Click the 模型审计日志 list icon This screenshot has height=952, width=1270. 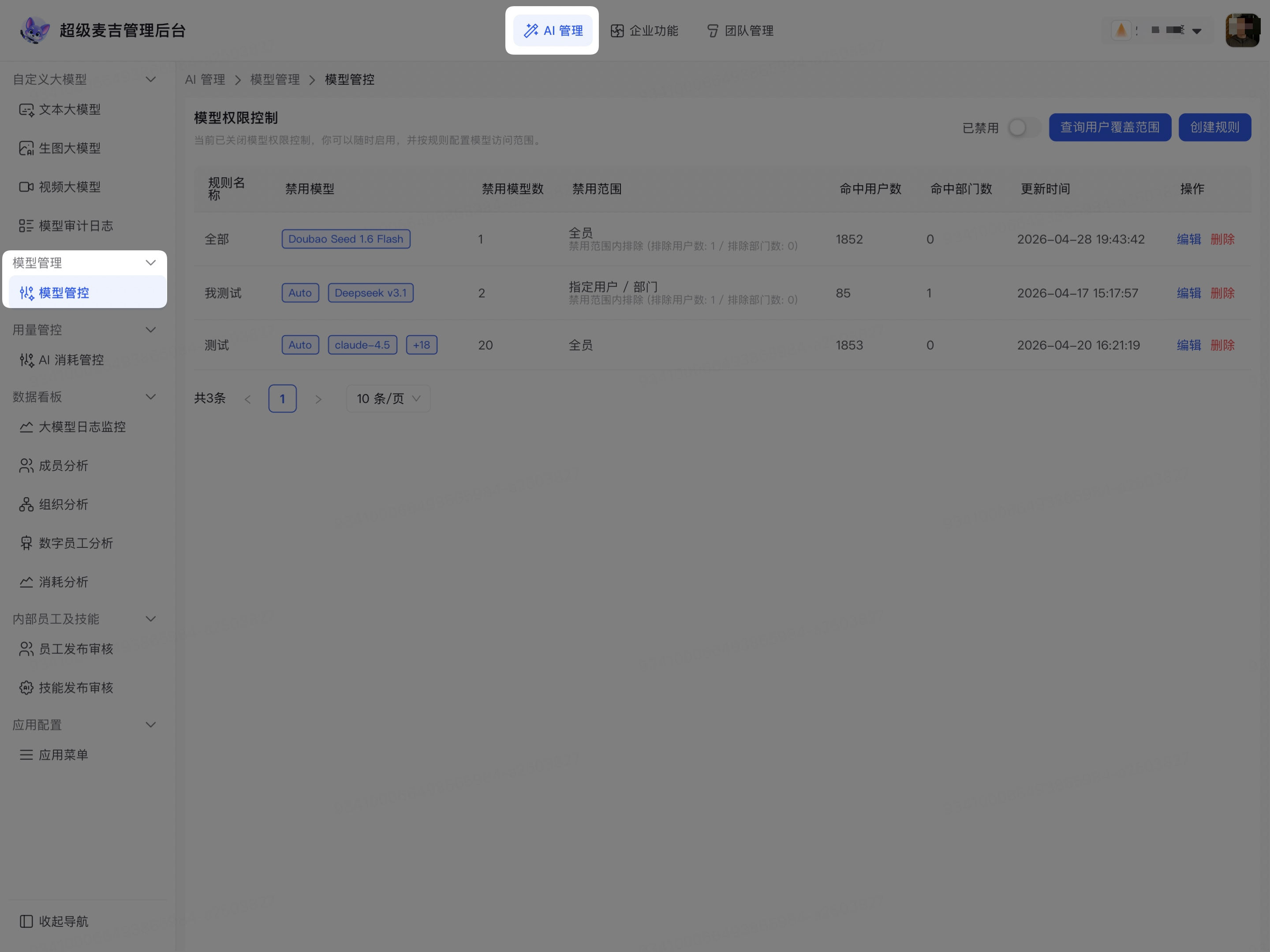[x=26, y=226]
